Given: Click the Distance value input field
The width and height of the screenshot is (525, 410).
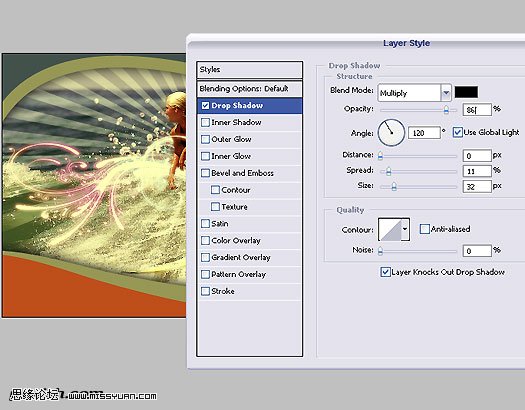Looking at the screenshot, I should 477,156.
